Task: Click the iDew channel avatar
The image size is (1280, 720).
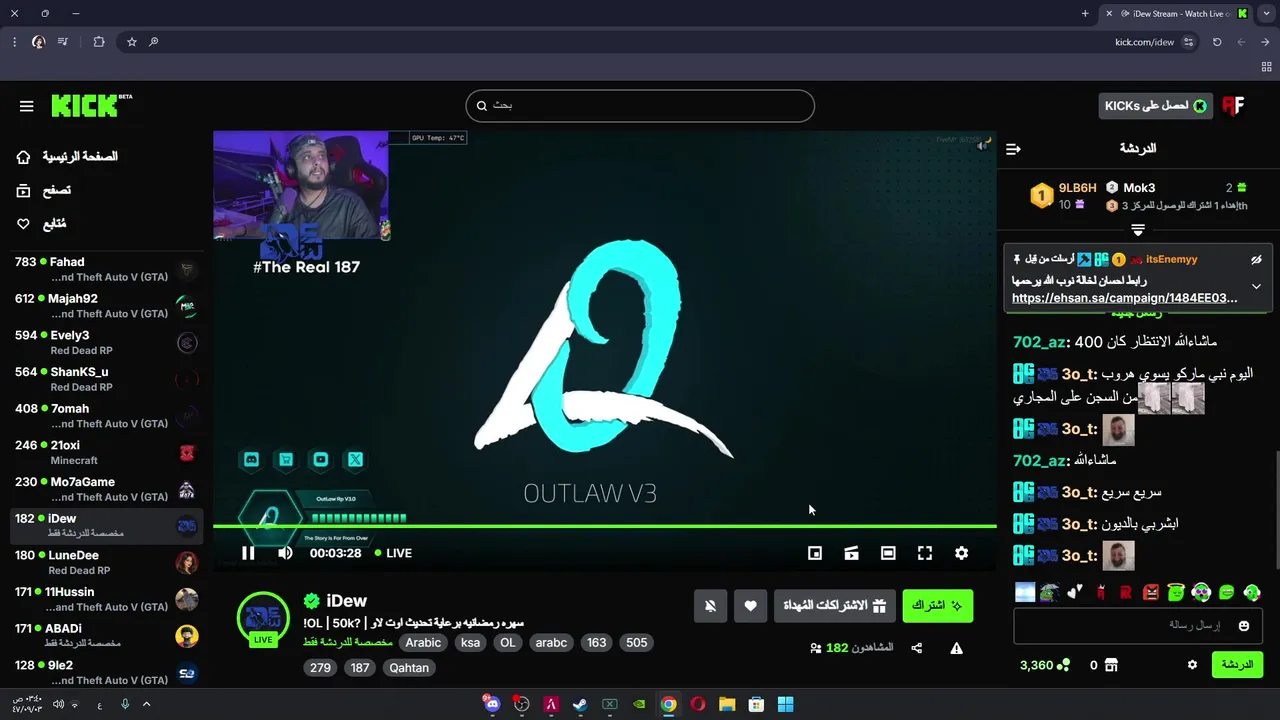Action: tap(263, 617)
